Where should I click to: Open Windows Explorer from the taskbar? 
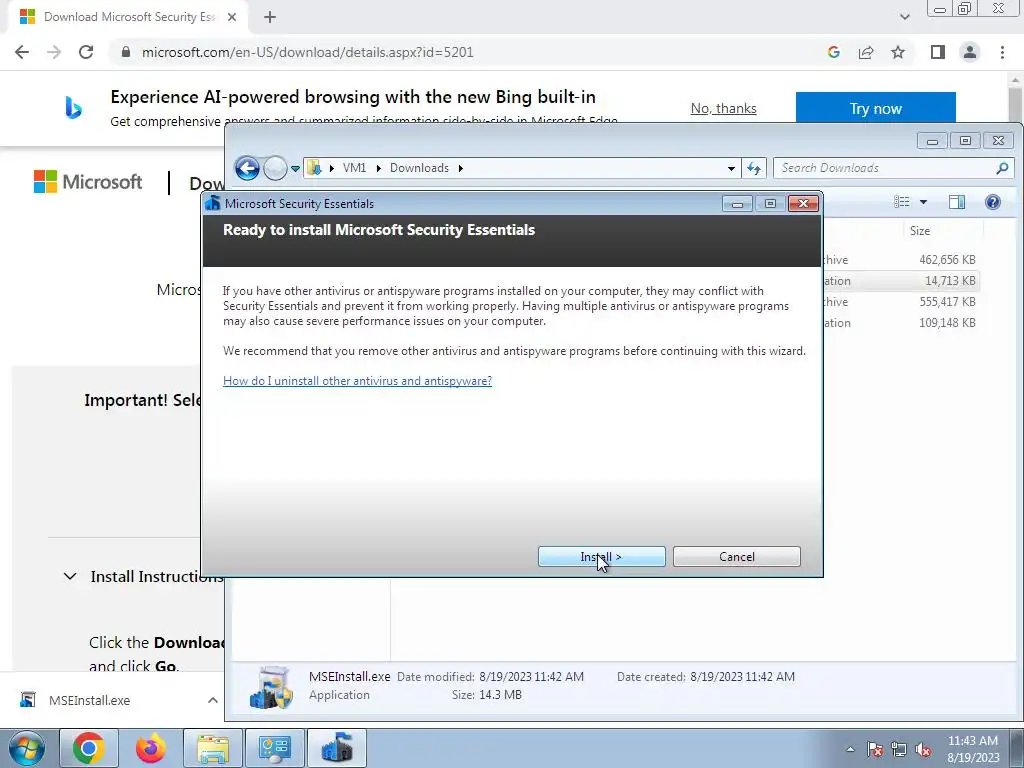pyautogui.click(x=213, y=748)
